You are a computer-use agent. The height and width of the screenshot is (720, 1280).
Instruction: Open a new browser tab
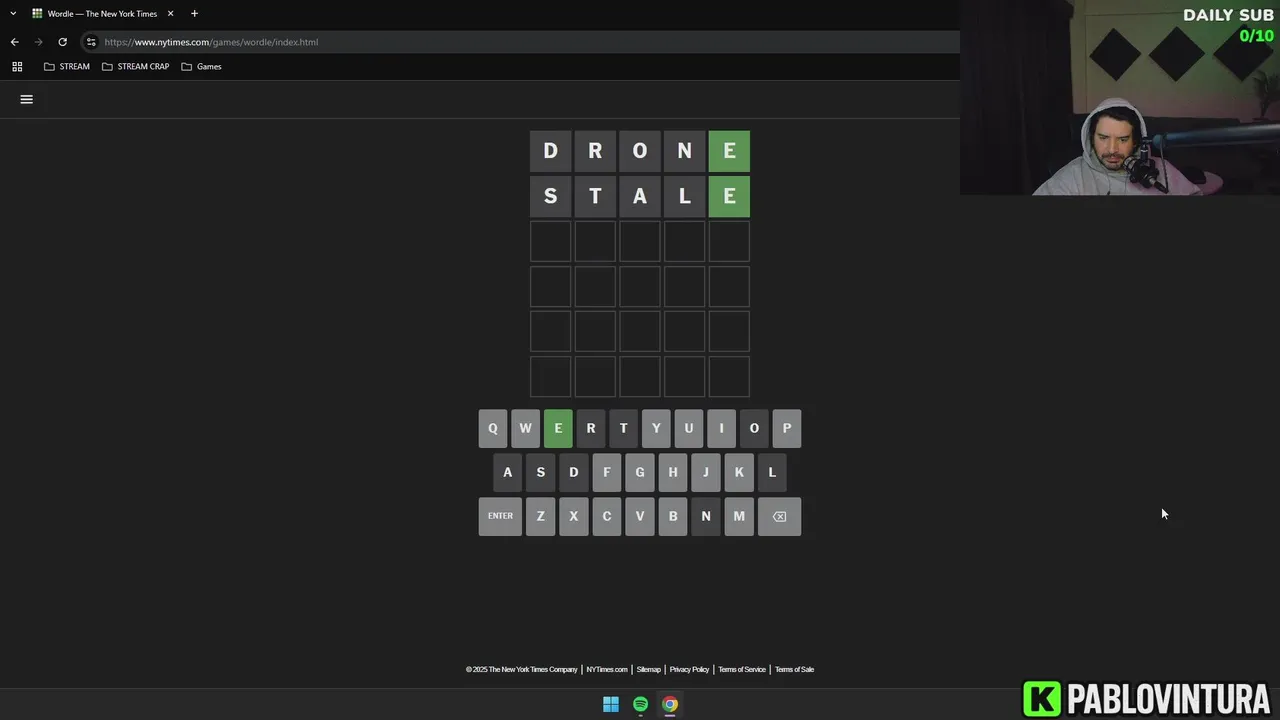tap(194, 14)
